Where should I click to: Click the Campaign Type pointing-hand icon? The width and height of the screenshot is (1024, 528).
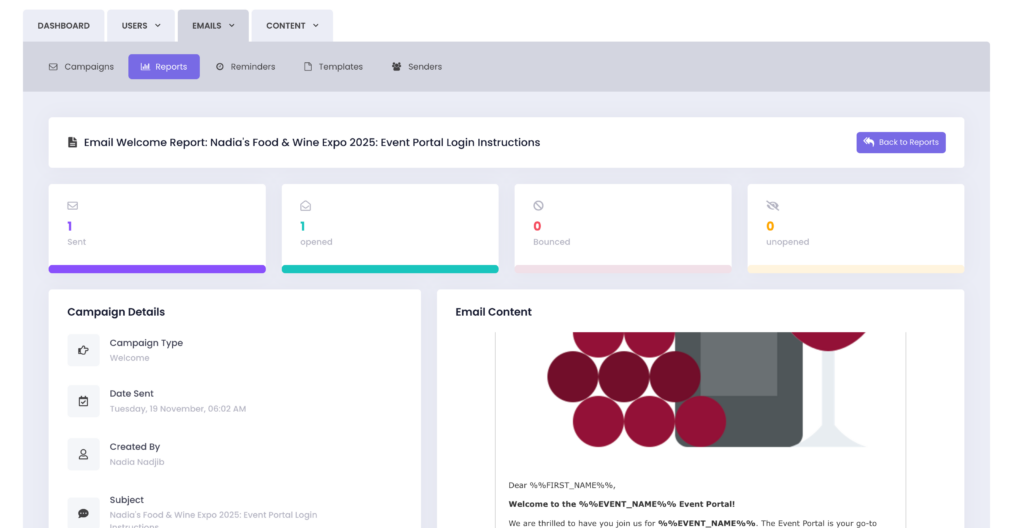click(x=84, y=350)
